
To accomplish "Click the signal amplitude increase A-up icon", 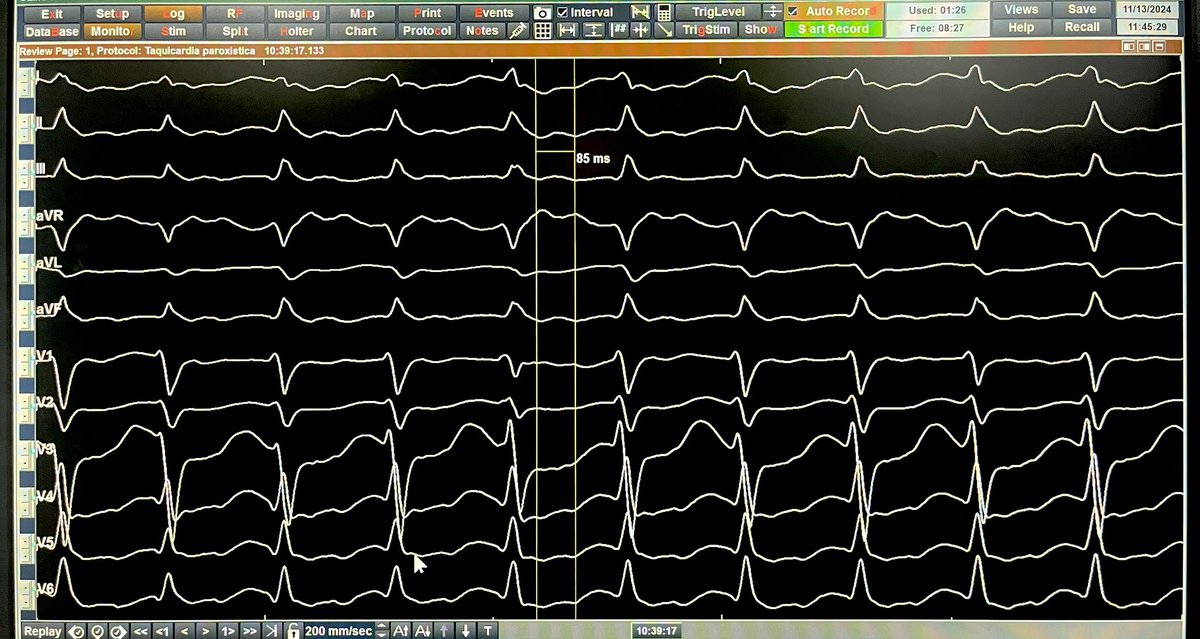I will tap(403, 630).
